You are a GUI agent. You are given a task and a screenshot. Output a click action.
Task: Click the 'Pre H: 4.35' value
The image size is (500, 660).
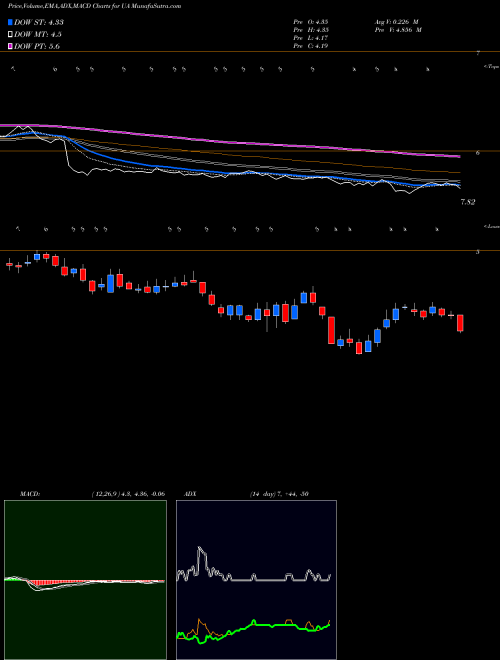click(311, 30)
